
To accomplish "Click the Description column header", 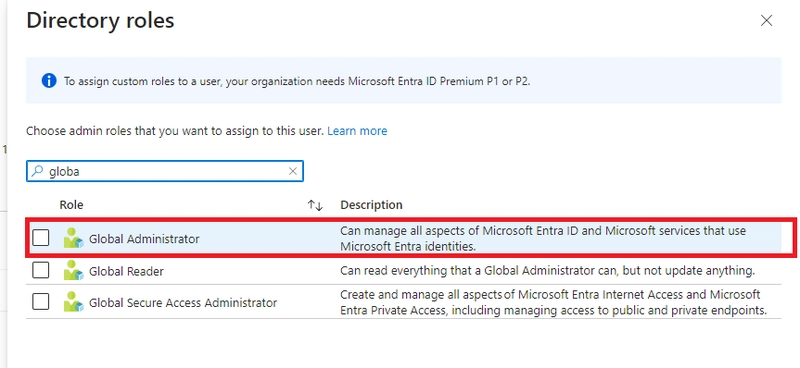I will [371, 205].
